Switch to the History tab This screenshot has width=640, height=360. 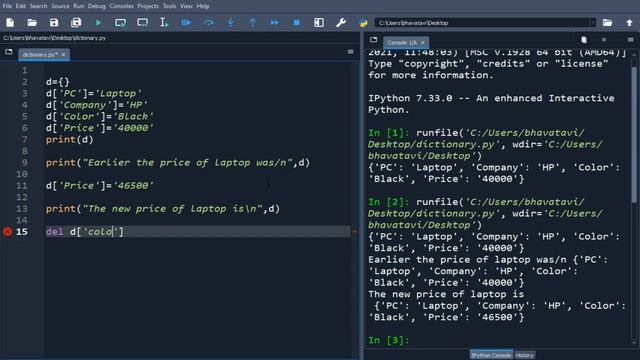click(524, 355)
